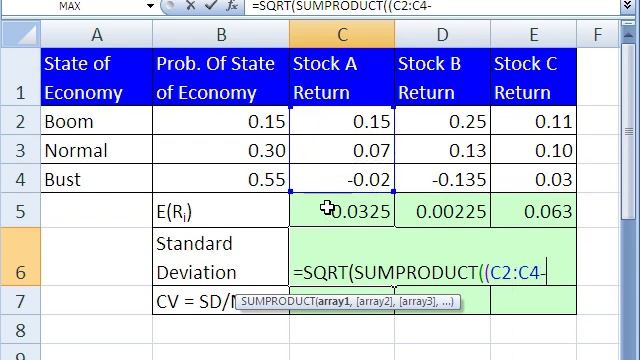The image size is (640, 360).
Task: Click the 'Standard Deviation' label cell
Action: click(x=221, y=257)
